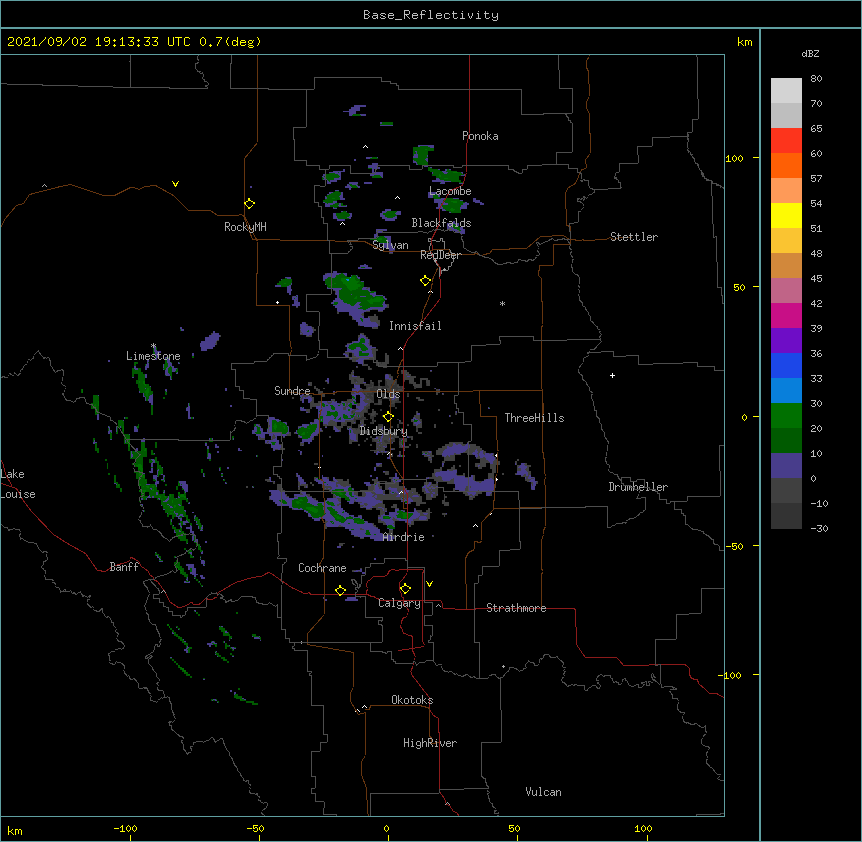Click the Sylvan label
This screenshot has width=862, height=842.
point(390,245)
